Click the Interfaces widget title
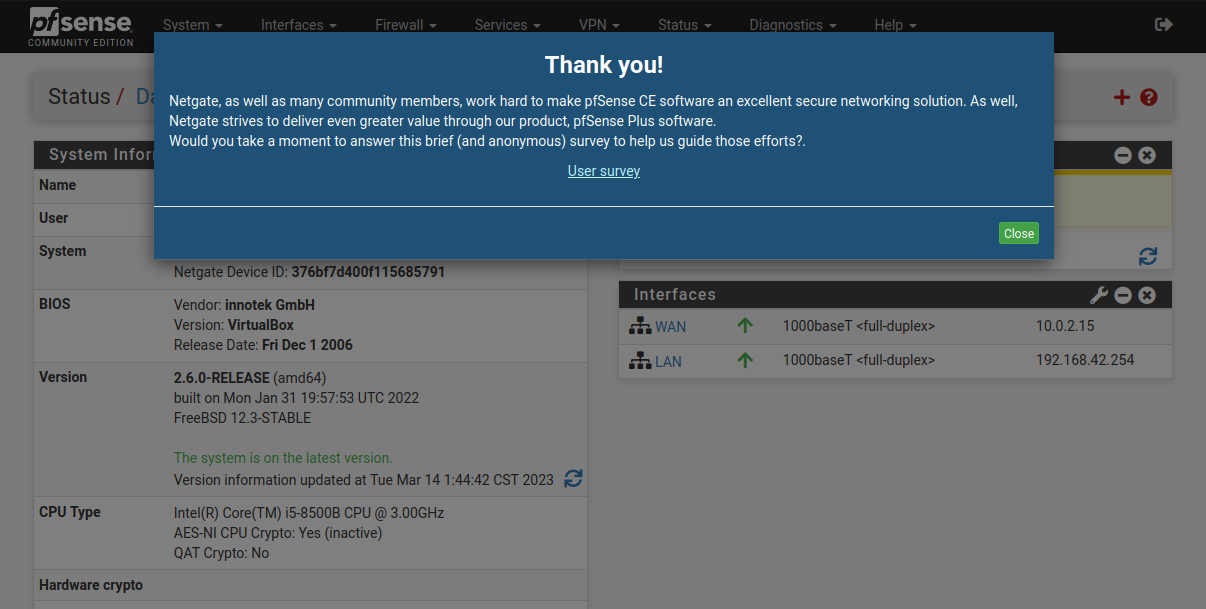The width and height of the screenshot is (1206, 609). (x=675, y=295)
